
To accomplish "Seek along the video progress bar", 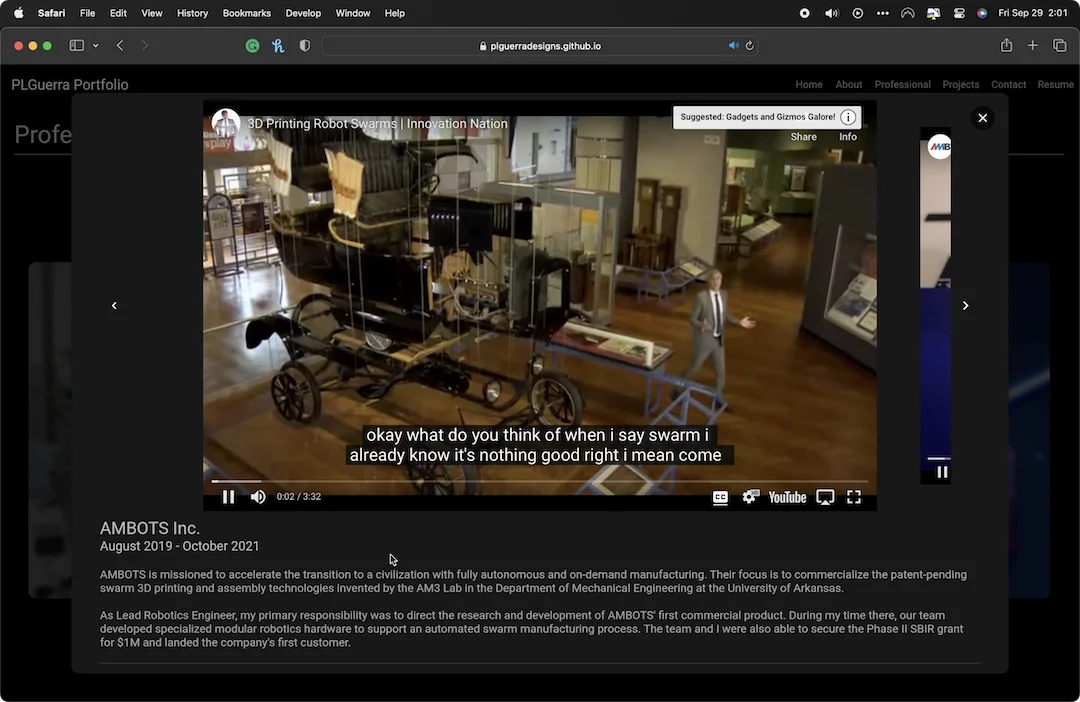I will [539, 481].
